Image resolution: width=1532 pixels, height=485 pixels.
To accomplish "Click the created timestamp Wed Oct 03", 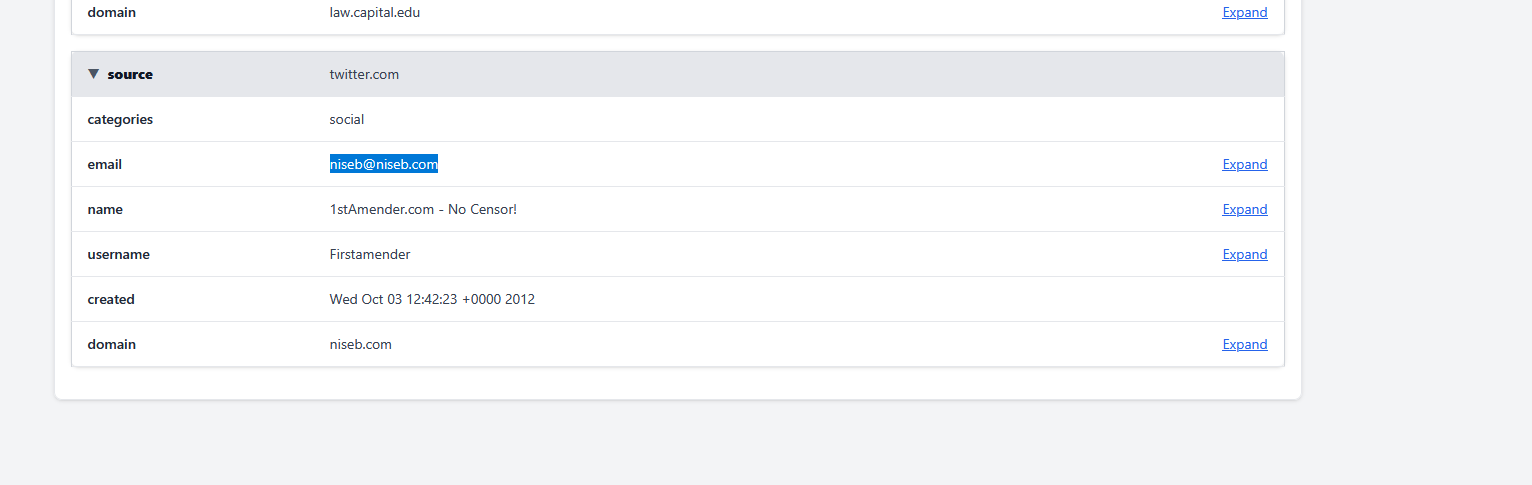I will click(x=432, y=300).
